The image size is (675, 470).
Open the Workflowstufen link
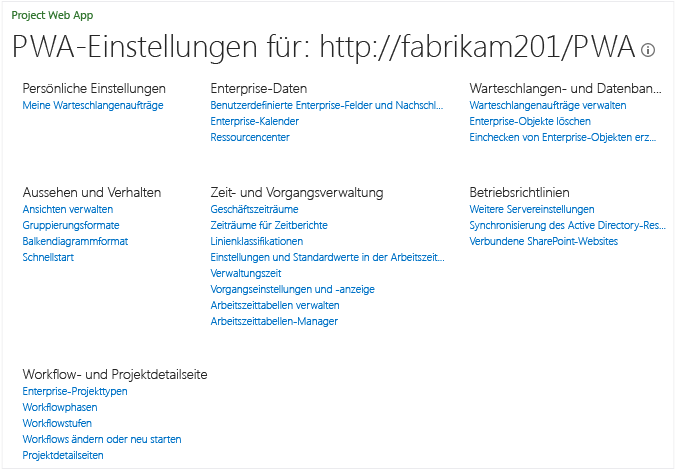pos(57,424)
